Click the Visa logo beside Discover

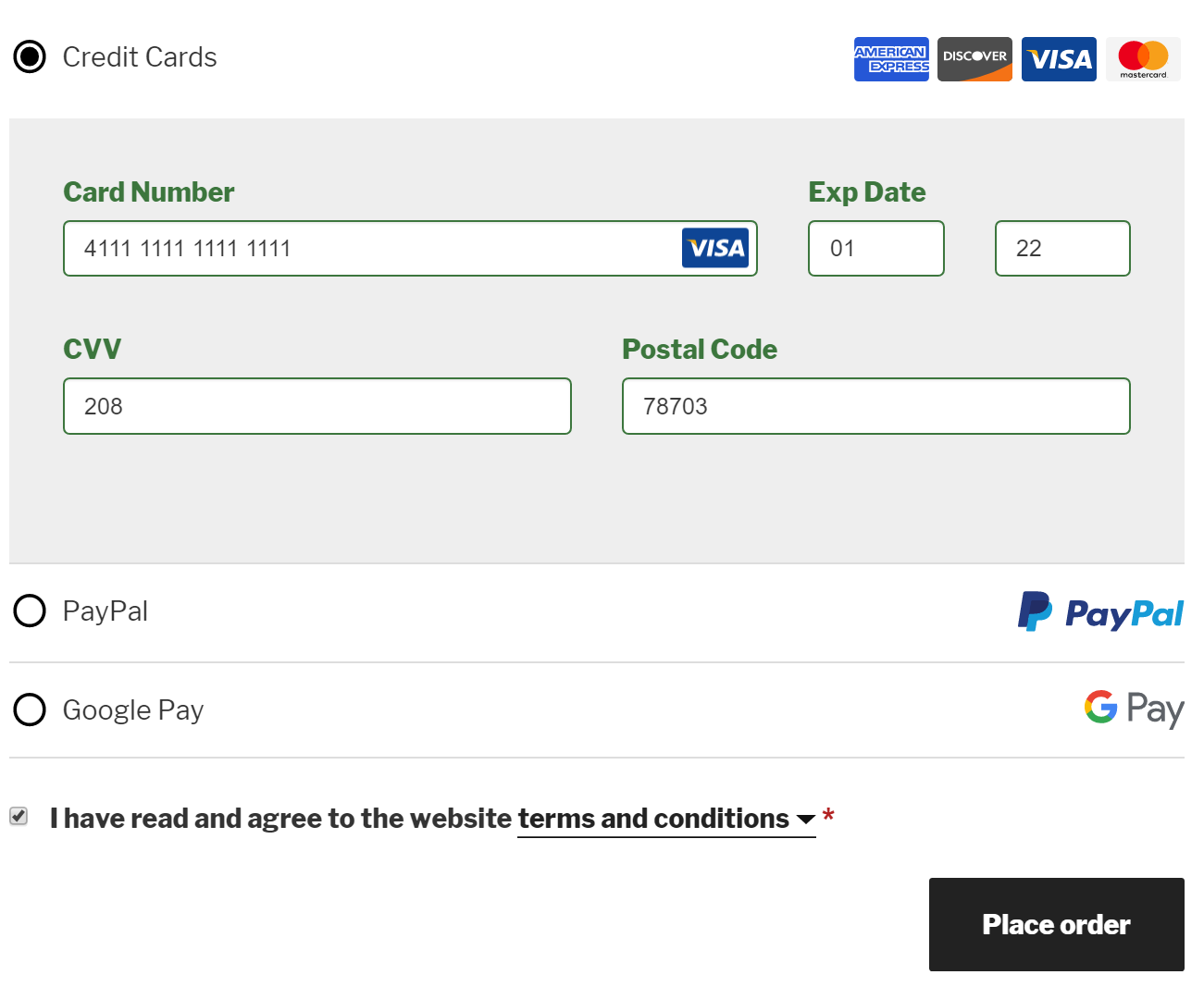tap(1059, 59)
